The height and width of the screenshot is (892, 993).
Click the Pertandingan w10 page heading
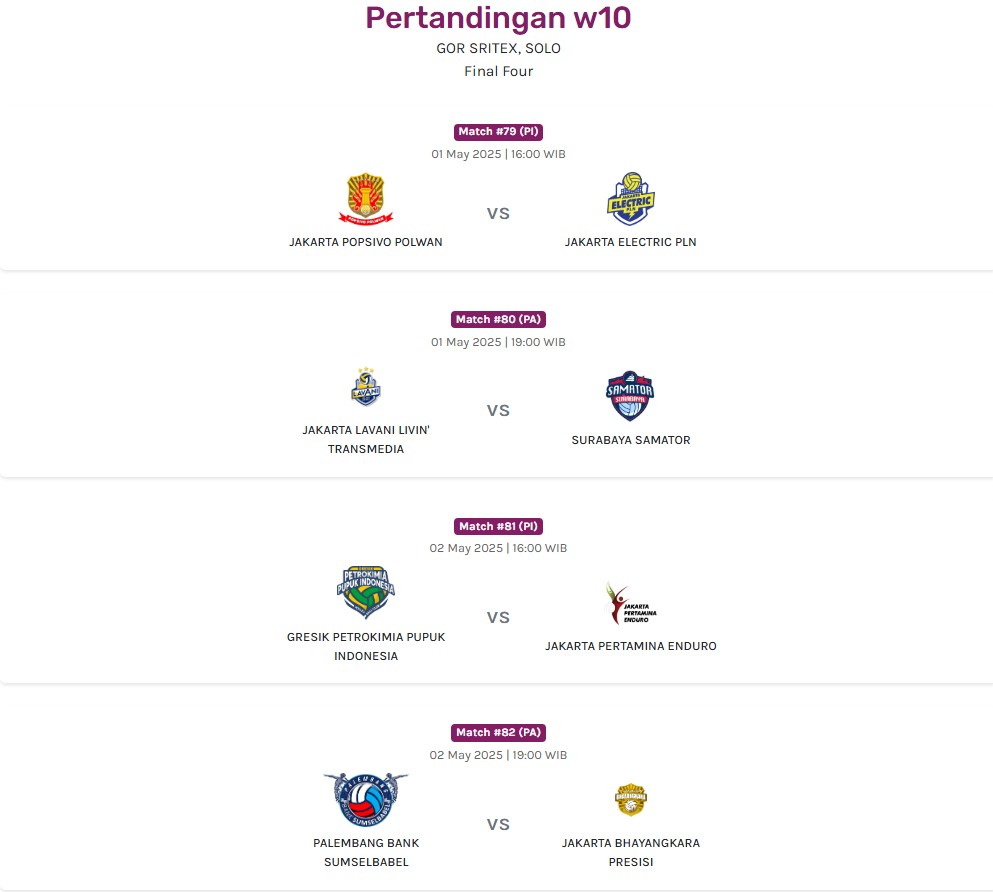[x=498, y=18]
